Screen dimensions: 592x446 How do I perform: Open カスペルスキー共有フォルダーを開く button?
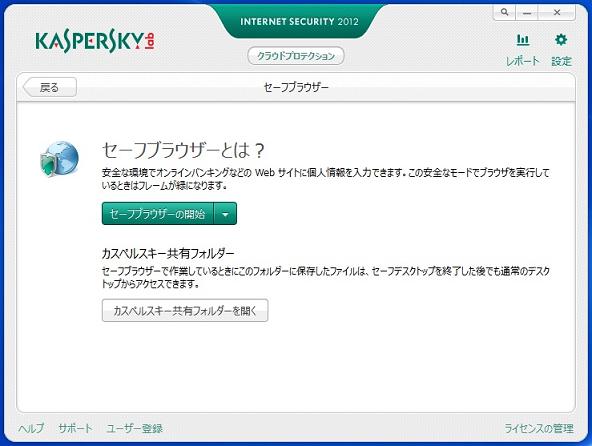pos(185,310)
